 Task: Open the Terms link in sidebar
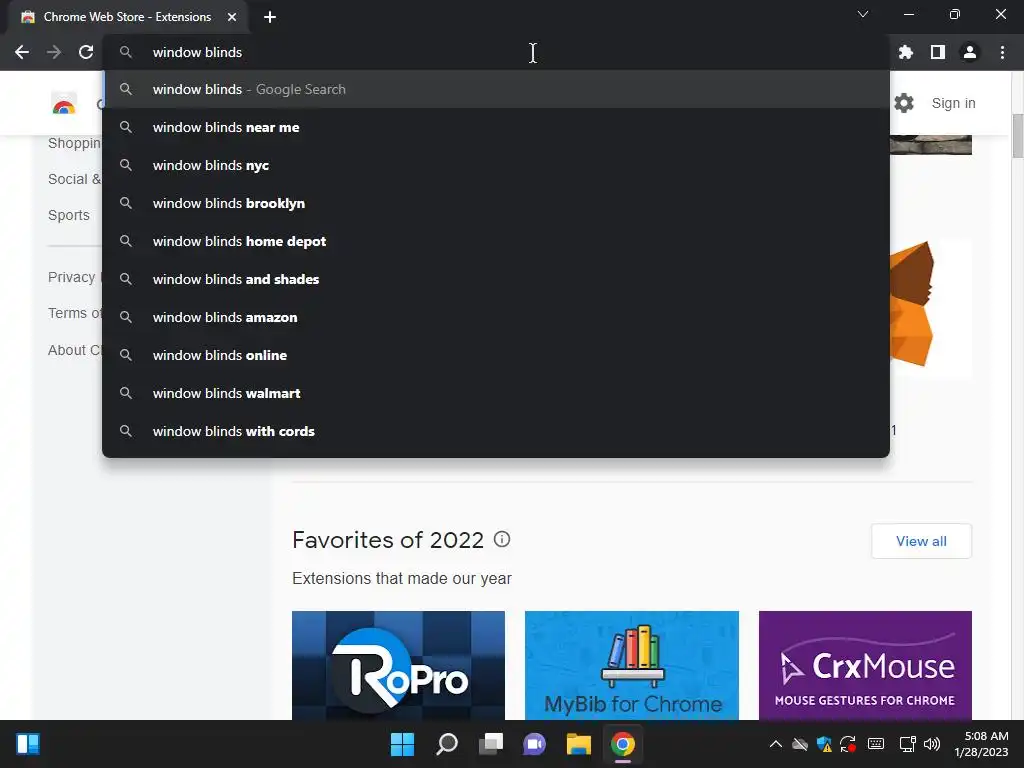(x=74, y=313)
